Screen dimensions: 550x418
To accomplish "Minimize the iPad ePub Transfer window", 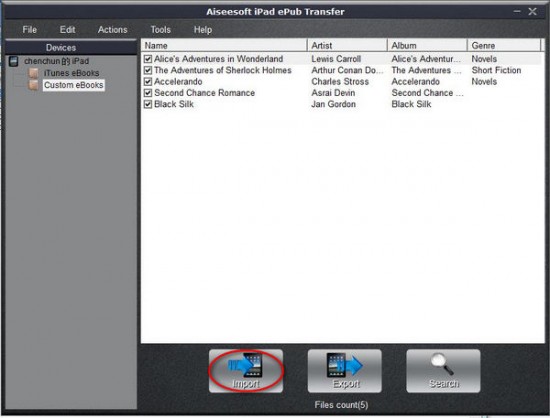I will click(x=517, y=12).
